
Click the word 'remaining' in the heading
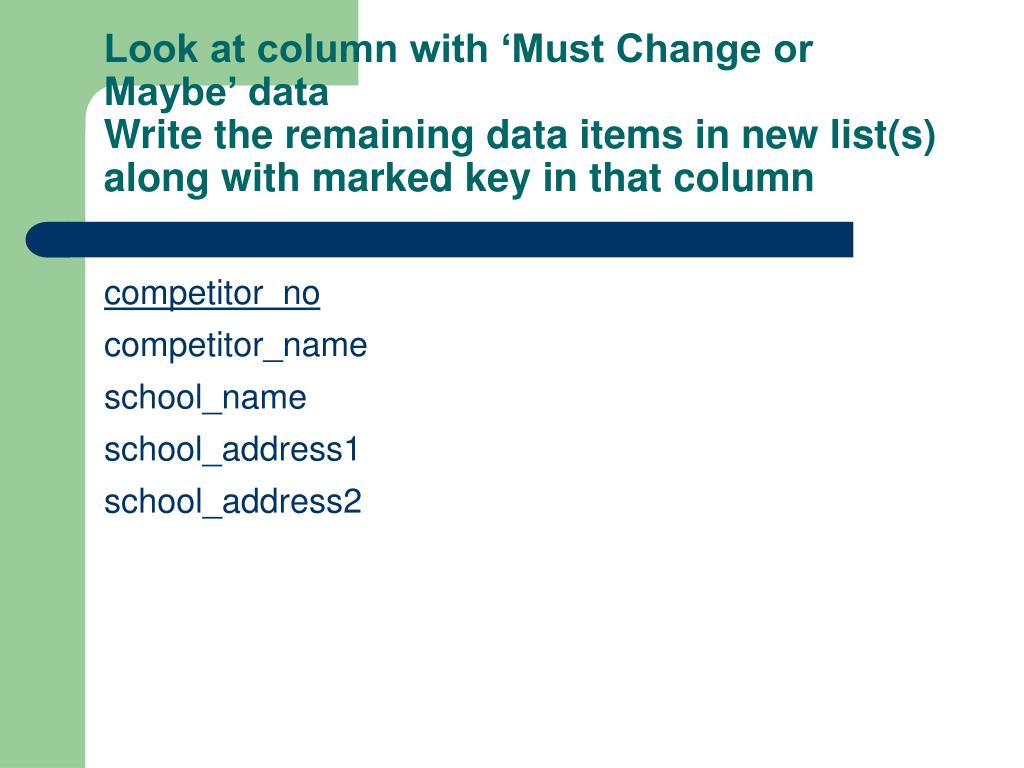coord(379,135)
